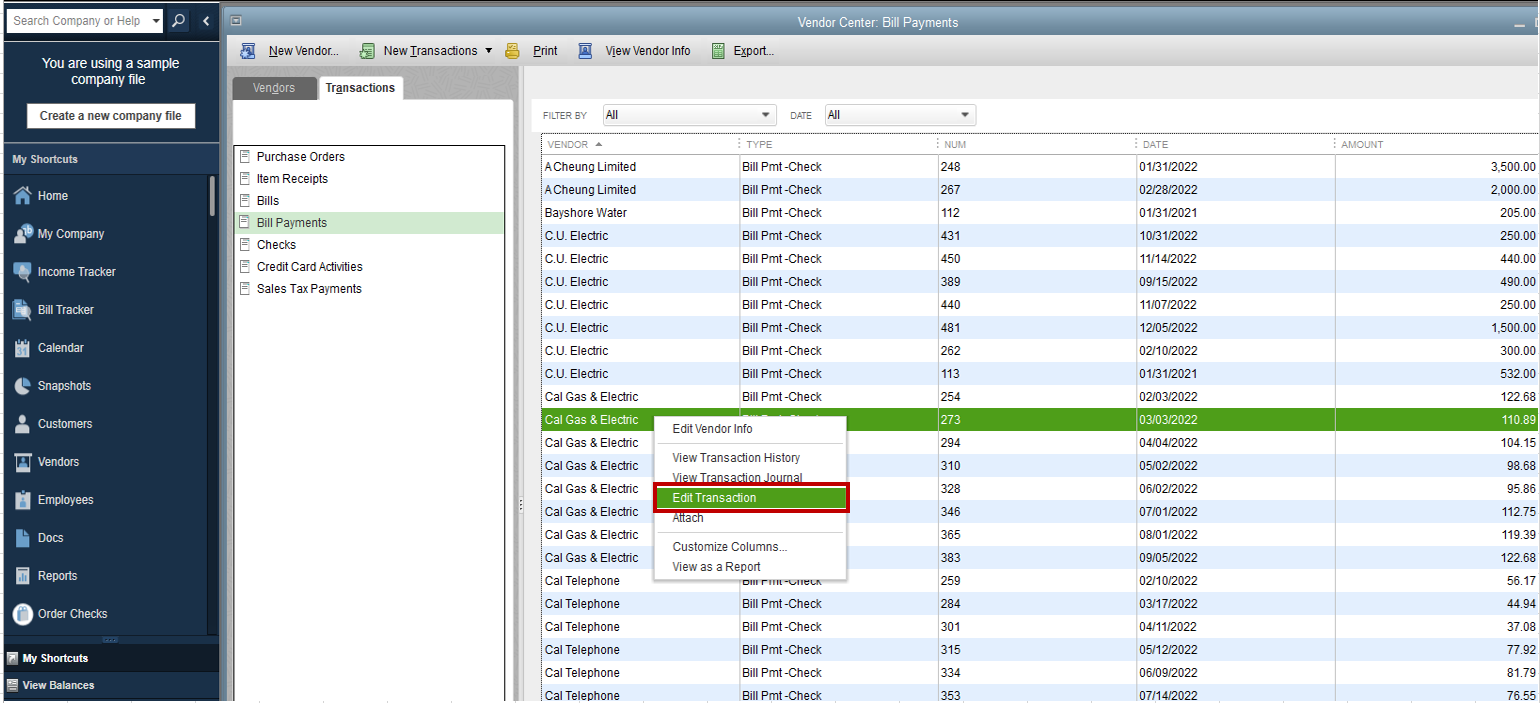The height and width of the screenshot is (703, 1540).
Task: Open Snapshots pie chart icon
Action: pos(22,386)
